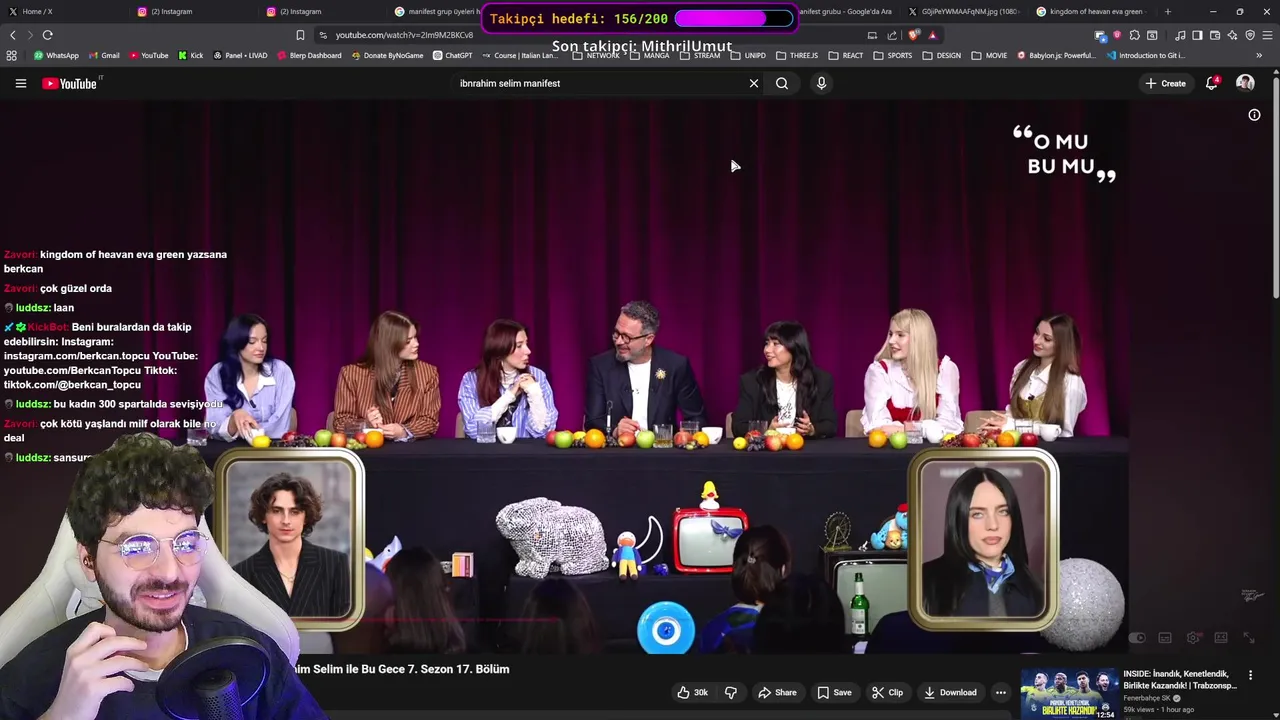Open the YouTube account avatar menu
1280x720 pixels.
1245,83
